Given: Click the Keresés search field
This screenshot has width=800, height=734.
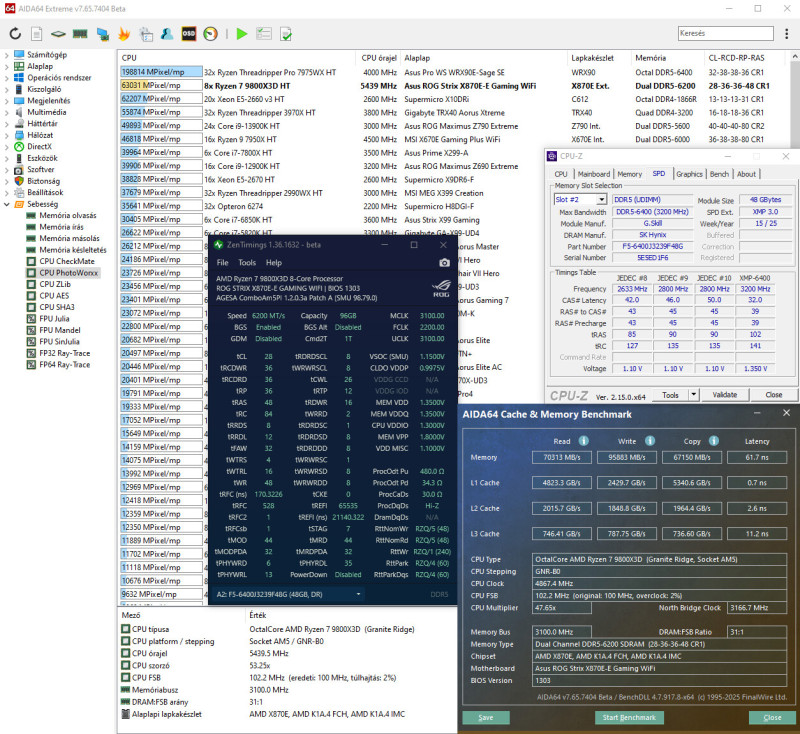Looking at the screenshot, I should pos(726,34).
